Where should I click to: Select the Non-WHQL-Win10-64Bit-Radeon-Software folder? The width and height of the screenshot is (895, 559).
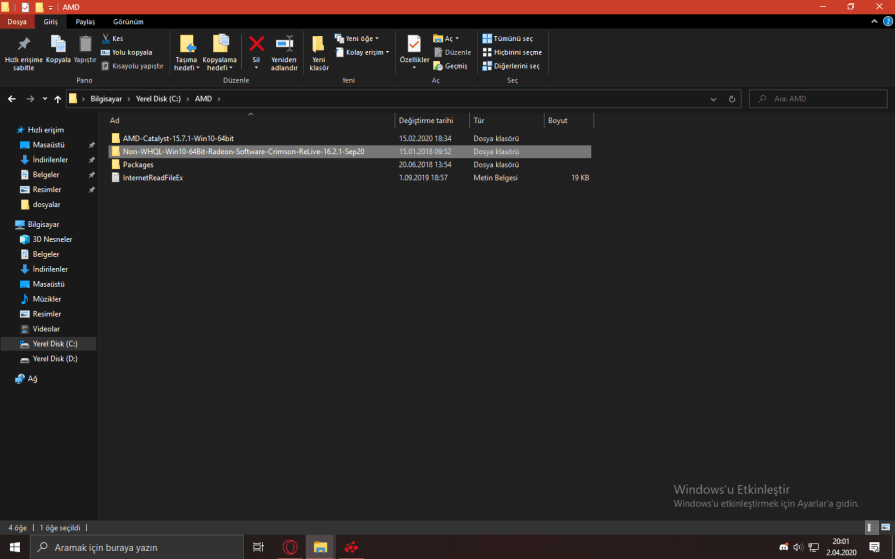pyautogui.click(x=349, y=151)
